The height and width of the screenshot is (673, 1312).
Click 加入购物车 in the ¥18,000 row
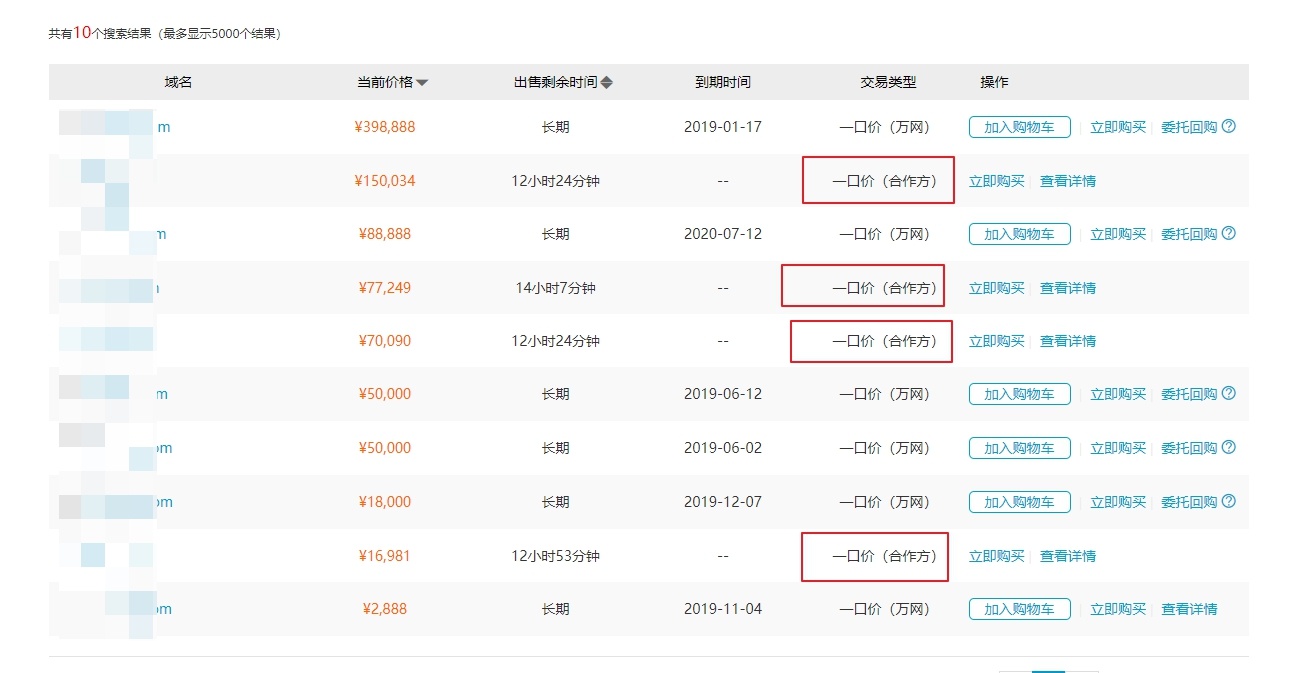click(x=1019, y=502)
